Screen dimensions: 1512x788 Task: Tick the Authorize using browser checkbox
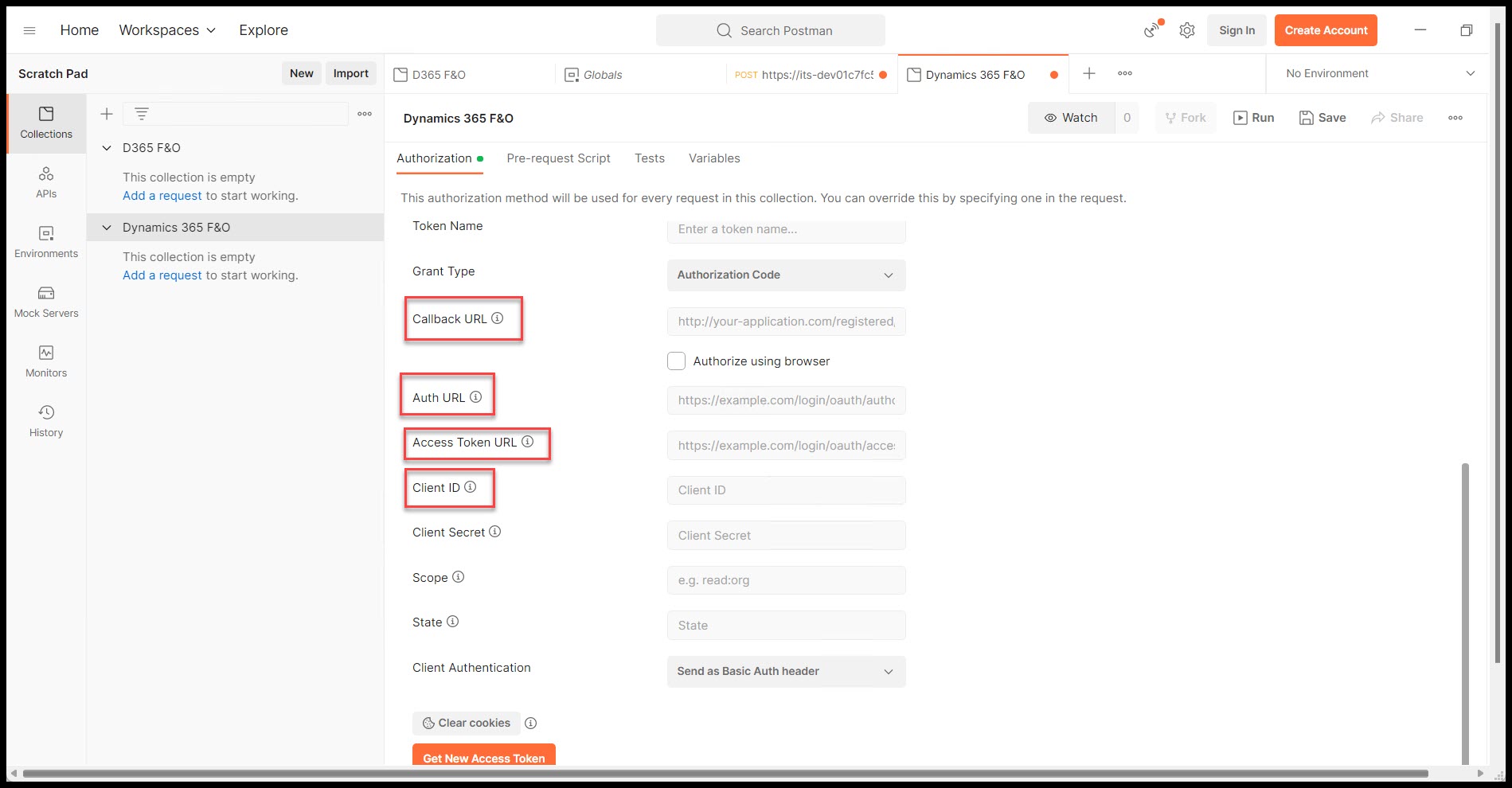click(x=676, y=361)
